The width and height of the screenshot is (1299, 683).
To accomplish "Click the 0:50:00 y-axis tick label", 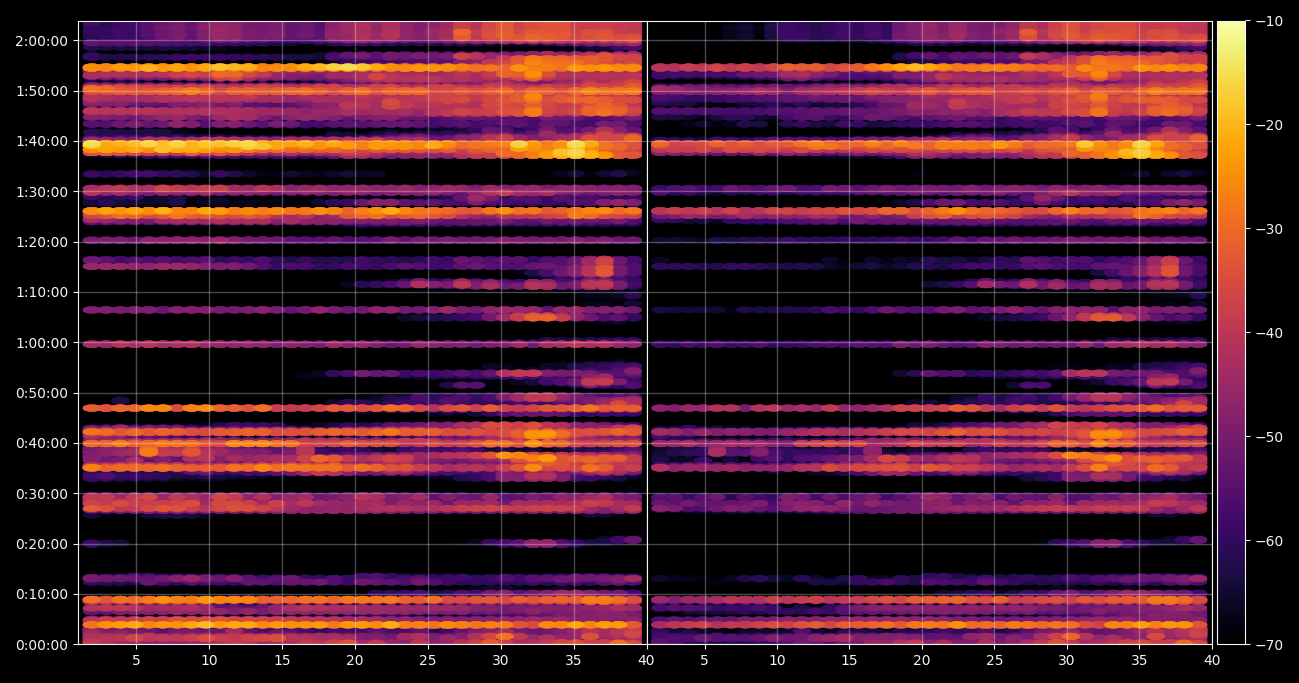I will [x=42, y=393].
